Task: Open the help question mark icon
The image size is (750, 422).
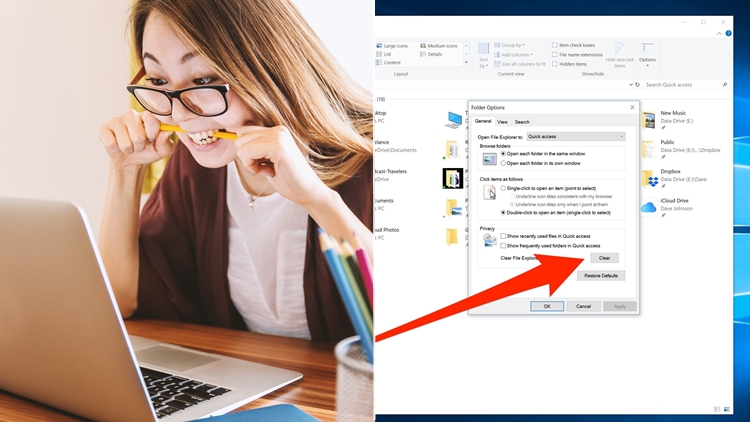Action: click(x=728, y=33)
